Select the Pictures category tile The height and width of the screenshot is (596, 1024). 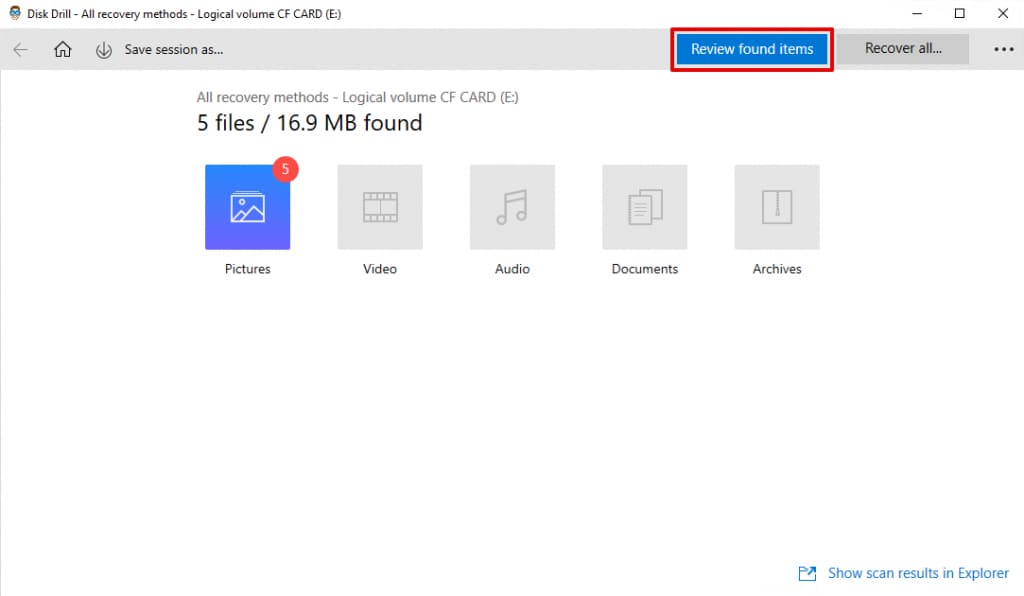248,207
